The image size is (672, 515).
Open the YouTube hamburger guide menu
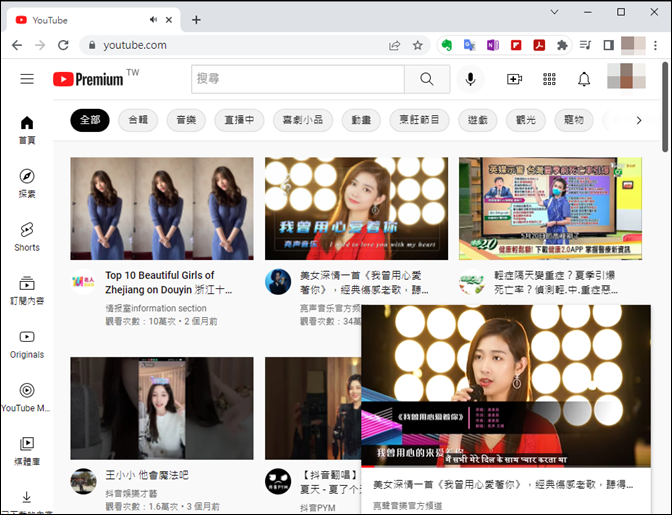click(x=27, y=79)
